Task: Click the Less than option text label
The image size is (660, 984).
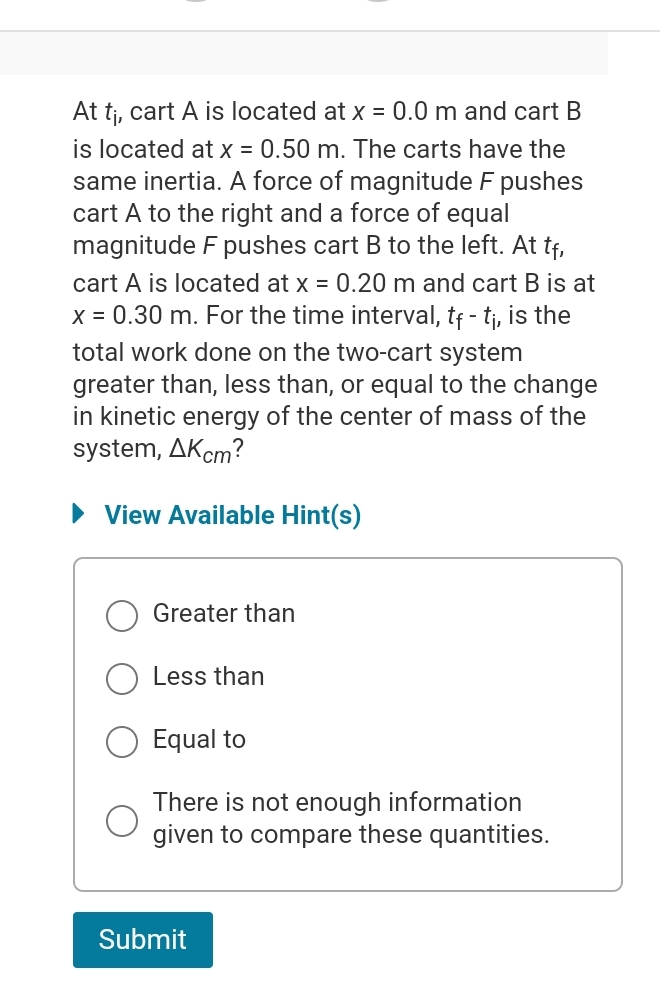Action: [x=208, y=676]
